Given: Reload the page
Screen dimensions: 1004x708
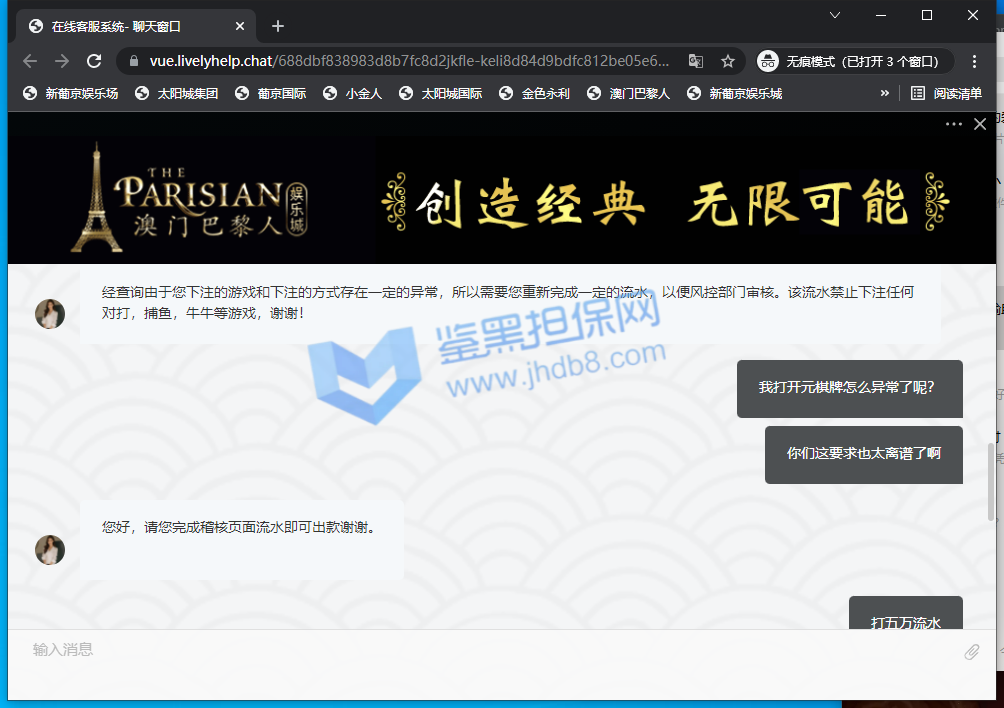Looking at the screenshot, I should [94, 61].
